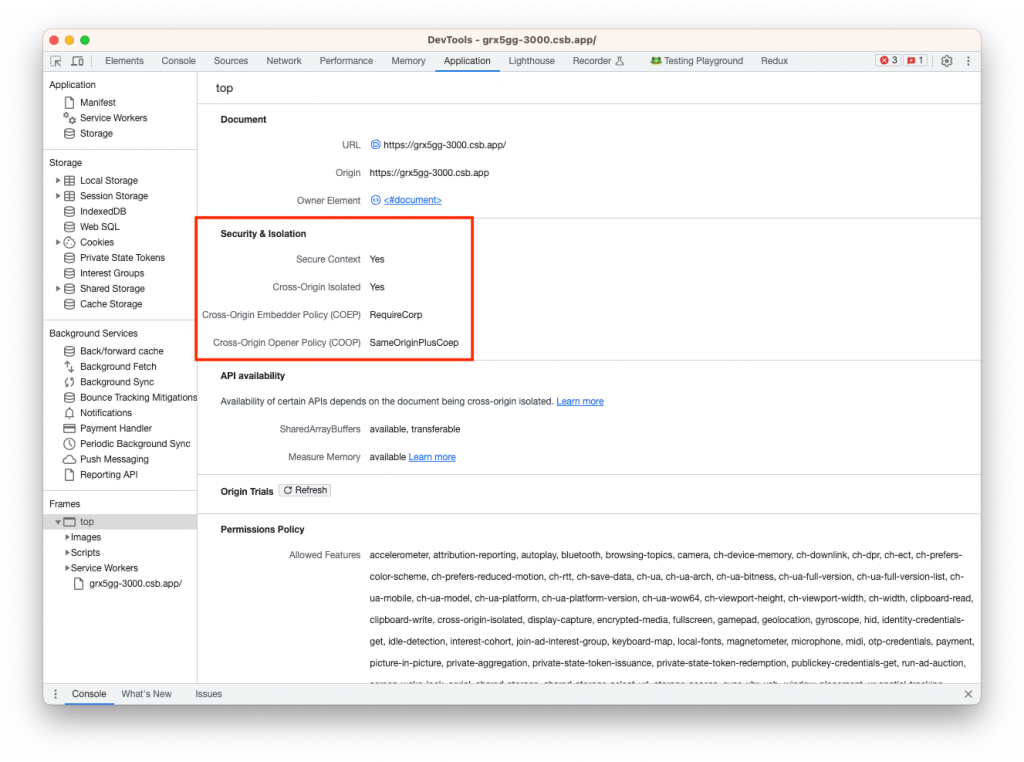Screen dimensions: 1024x762
Task: Click the Manifest file icon
Action: tap(69, 103)
